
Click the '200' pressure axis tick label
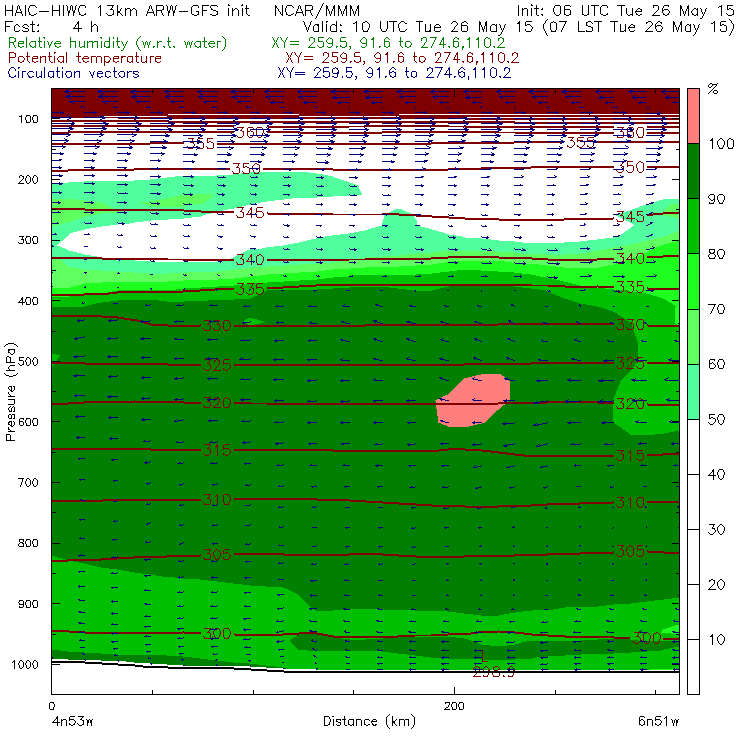point(28,179)
